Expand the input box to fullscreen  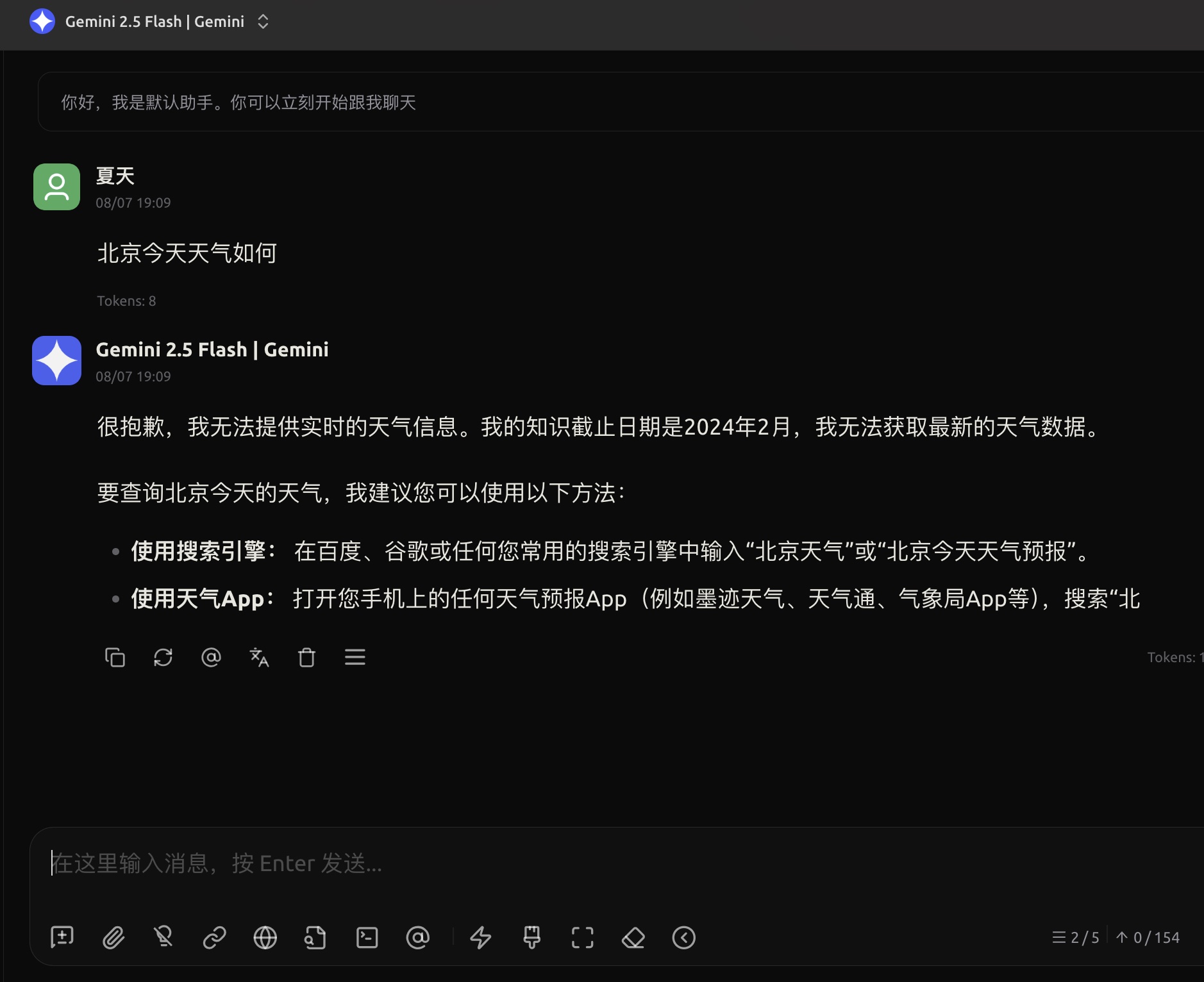point(582,938)
